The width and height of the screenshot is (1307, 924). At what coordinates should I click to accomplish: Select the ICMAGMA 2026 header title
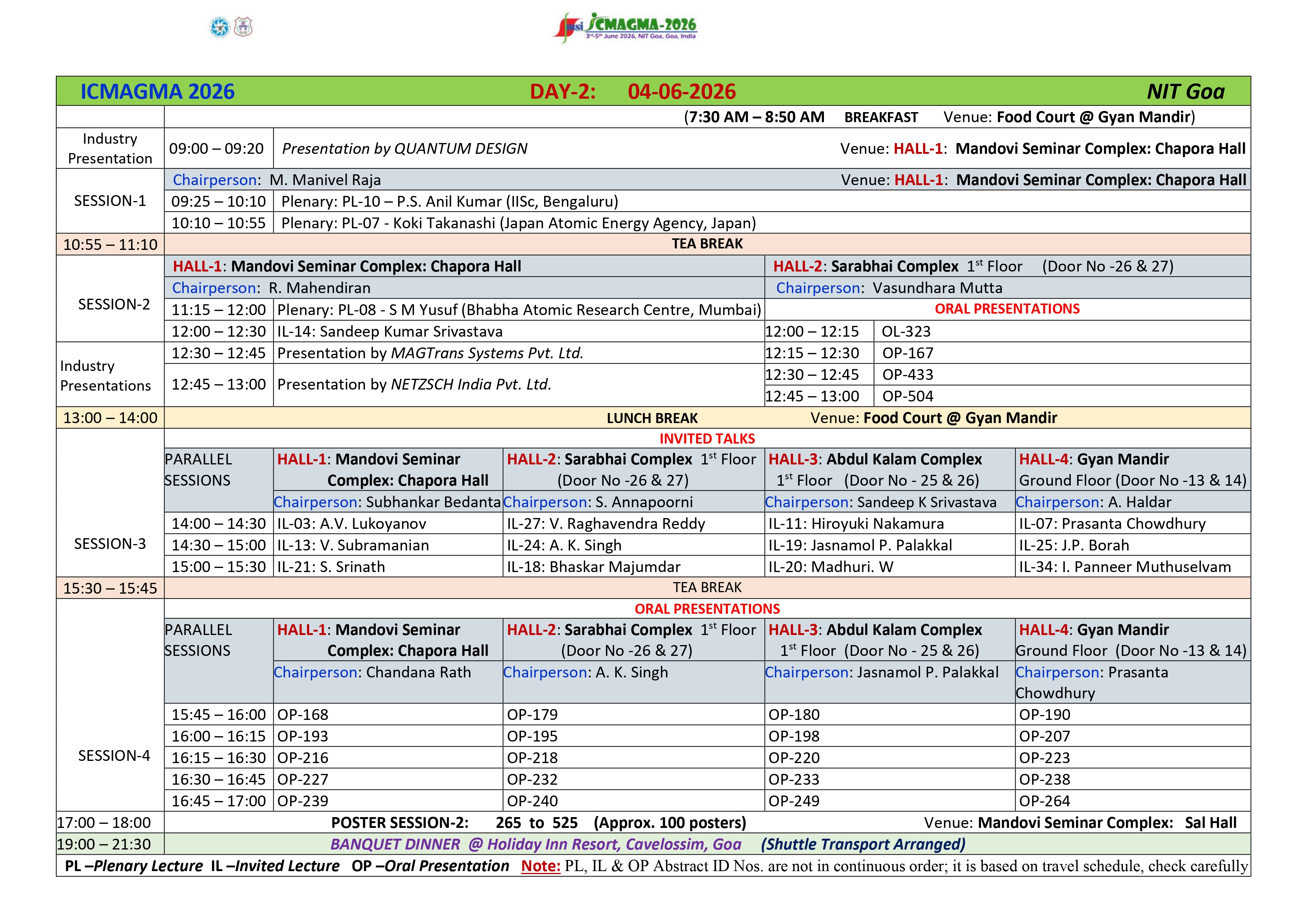[x=158, y=92]
